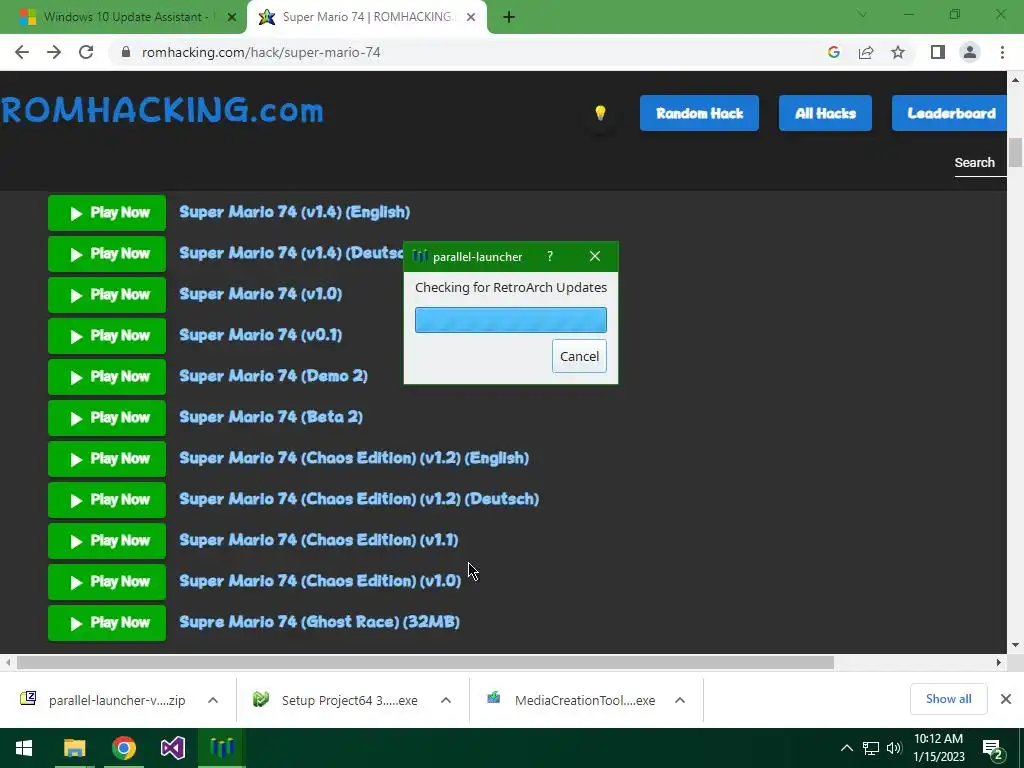Open File Explorer from taskbar
The width and height of the screenshot is (1024, 768).
point(74,748)
